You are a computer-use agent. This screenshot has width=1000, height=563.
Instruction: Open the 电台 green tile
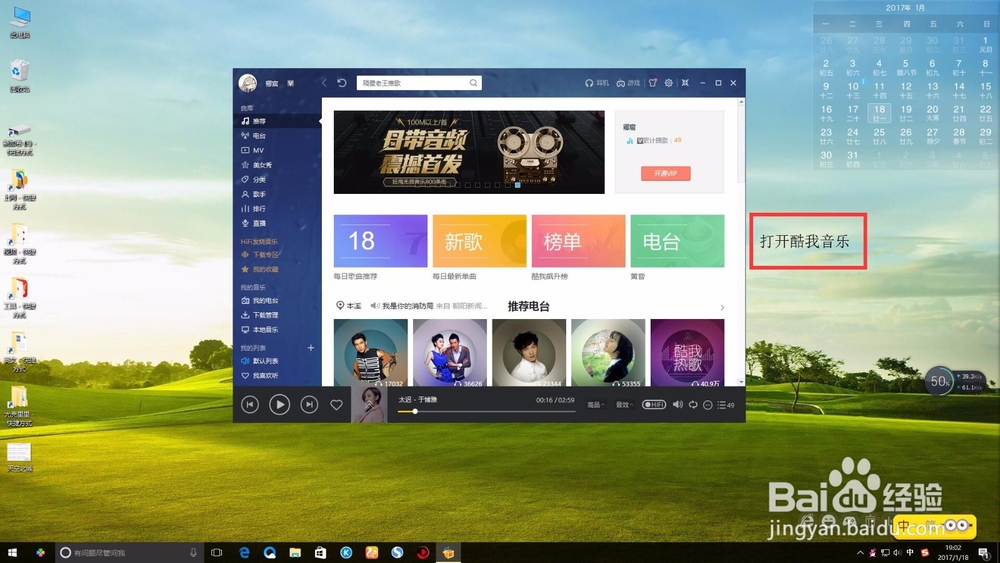[x=677, y=241]
